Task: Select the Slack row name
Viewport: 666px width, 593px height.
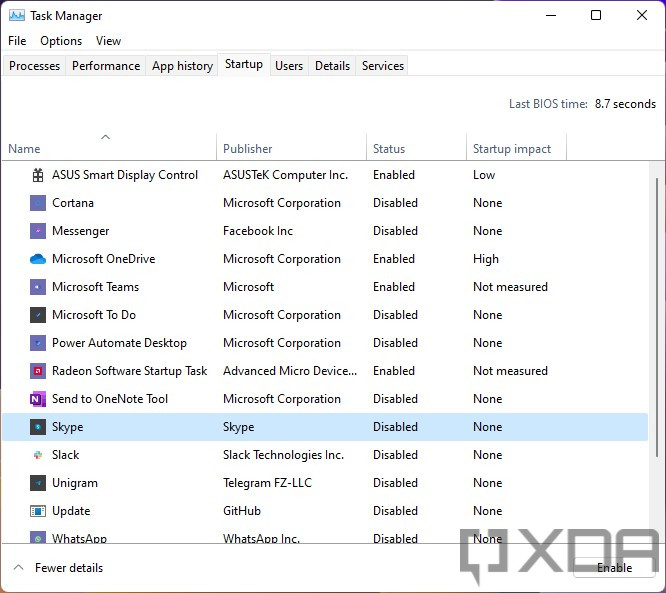Action: coord(65,455)
